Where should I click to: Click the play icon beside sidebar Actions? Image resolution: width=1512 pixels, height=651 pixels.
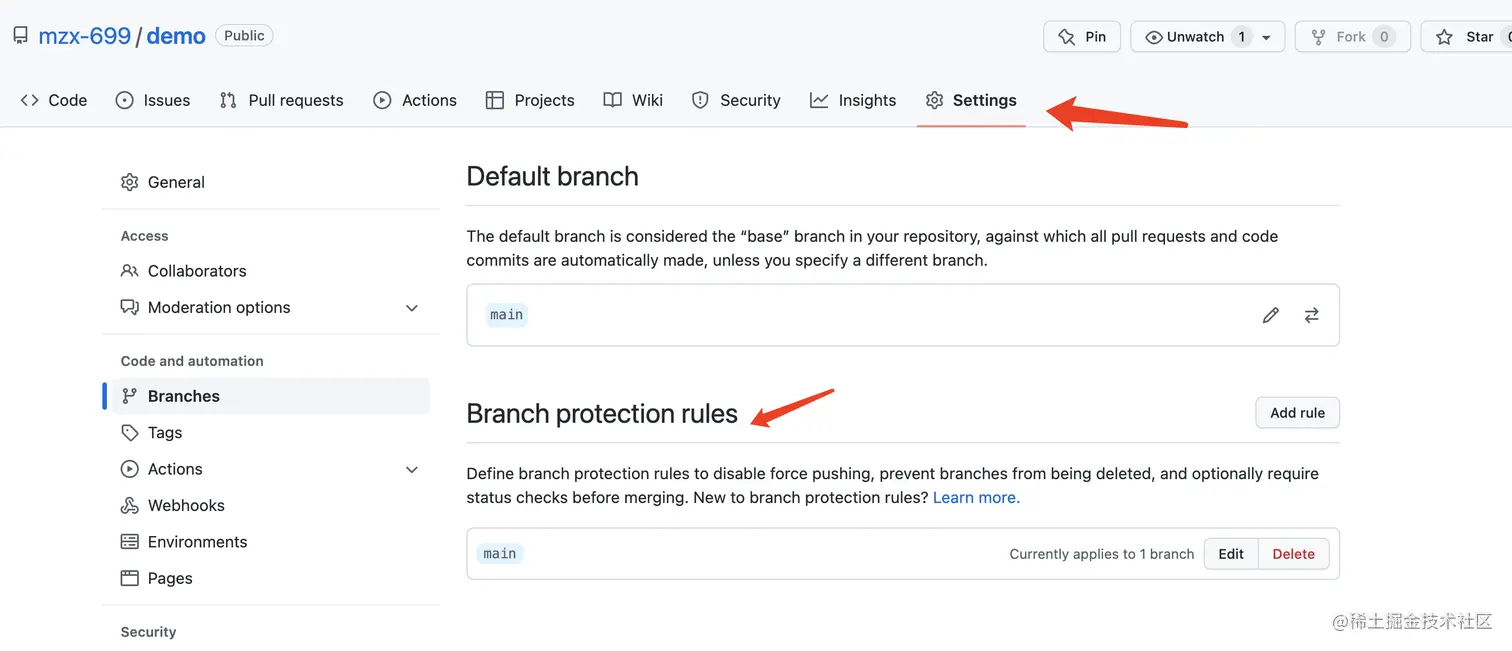[129, 469]
